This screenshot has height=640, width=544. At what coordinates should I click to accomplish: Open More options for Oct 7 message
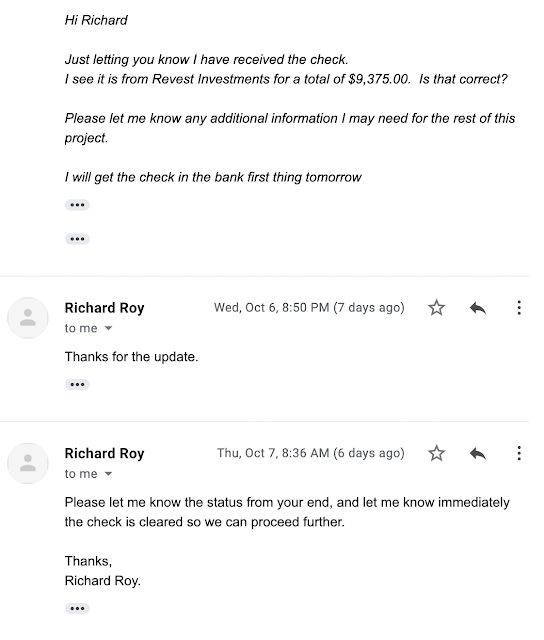[519, 453]
